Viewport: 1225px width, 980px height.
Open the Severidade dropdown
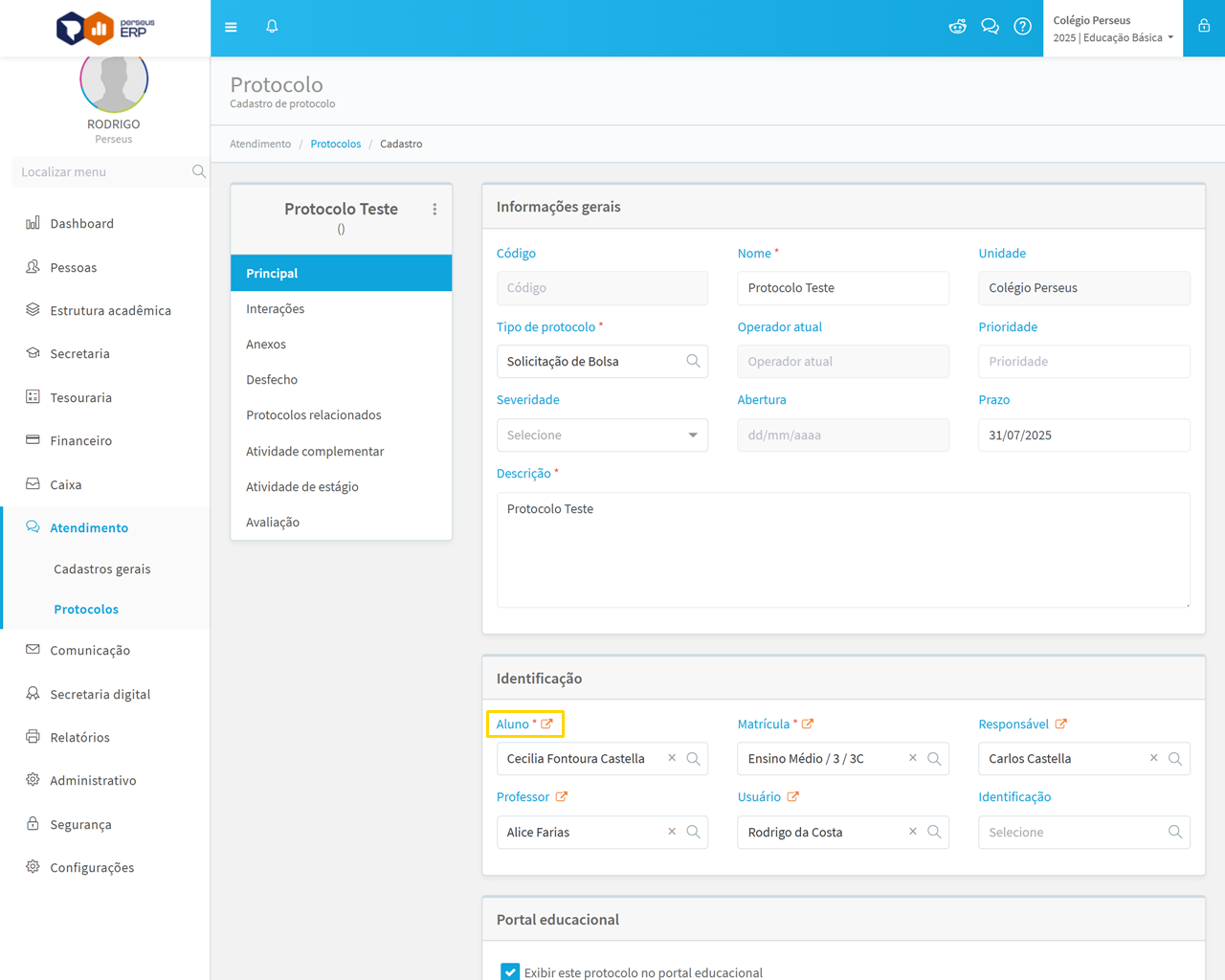click(x=602, y=434)
